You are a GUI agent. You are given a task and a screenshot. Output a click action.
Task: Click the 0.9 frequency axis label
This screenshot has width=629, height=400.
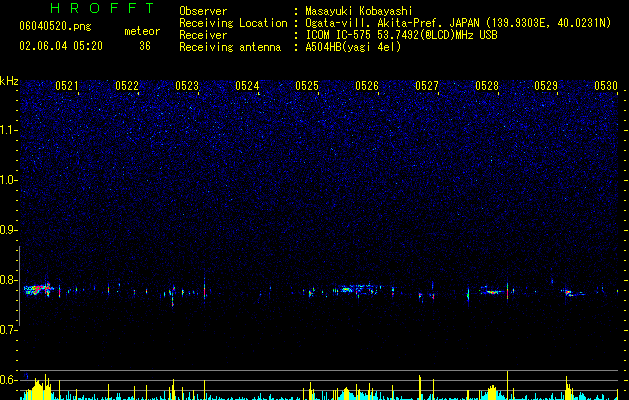pyautogui.click(x=9, y=230)
